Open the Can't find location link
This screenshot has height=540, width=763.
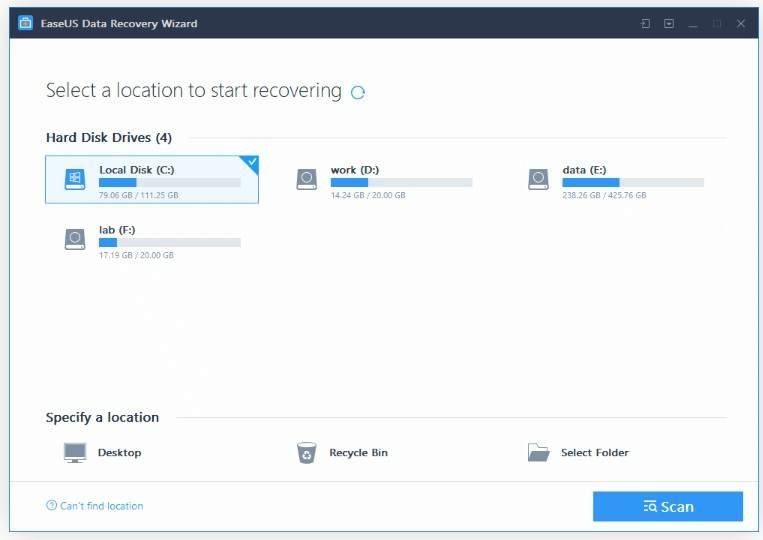(102, 506)
